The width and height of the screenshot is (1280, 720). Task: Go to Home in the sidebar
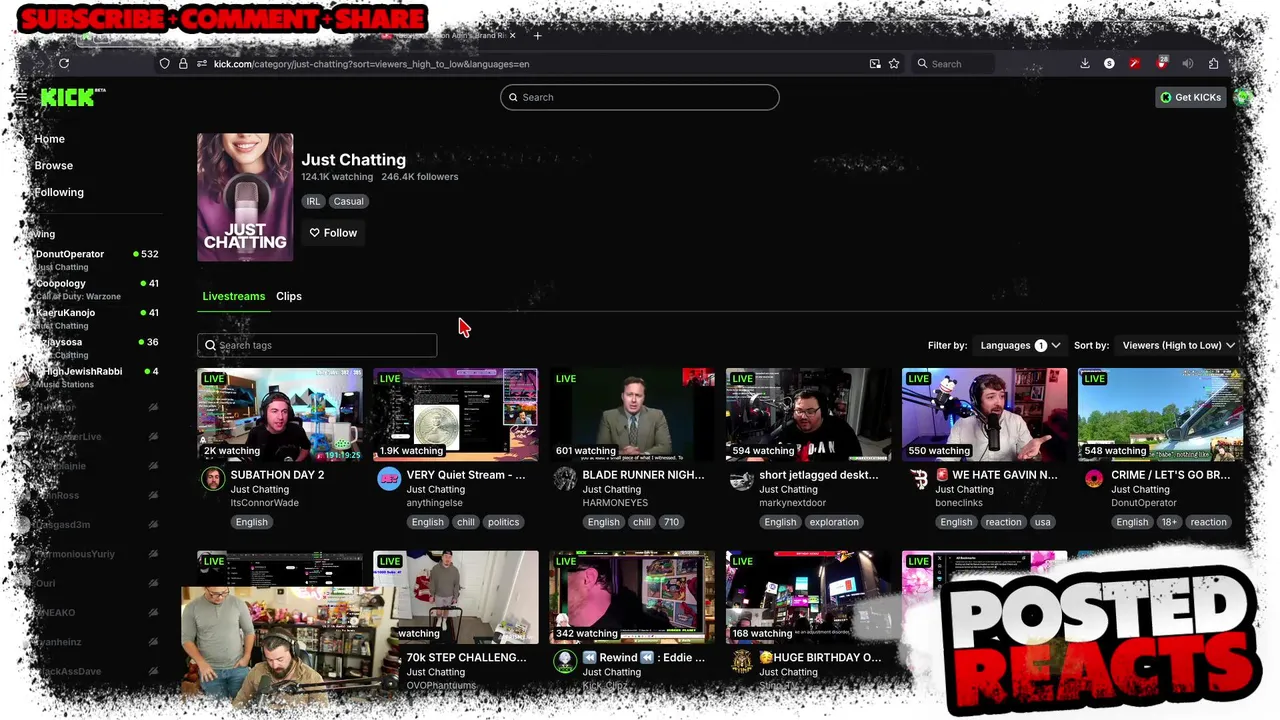point(49,139)
